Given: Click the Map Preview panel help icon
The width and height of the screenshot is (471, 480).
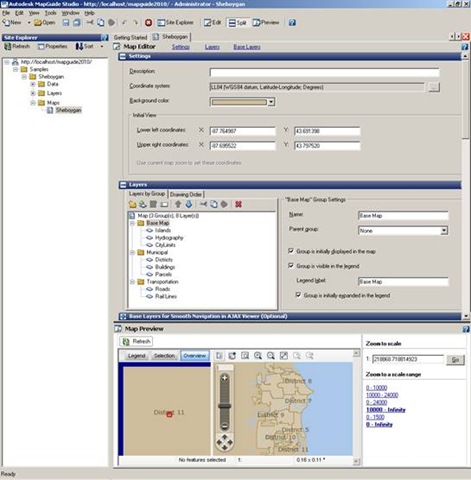Looking at the screenshot, I should point(466,329).
